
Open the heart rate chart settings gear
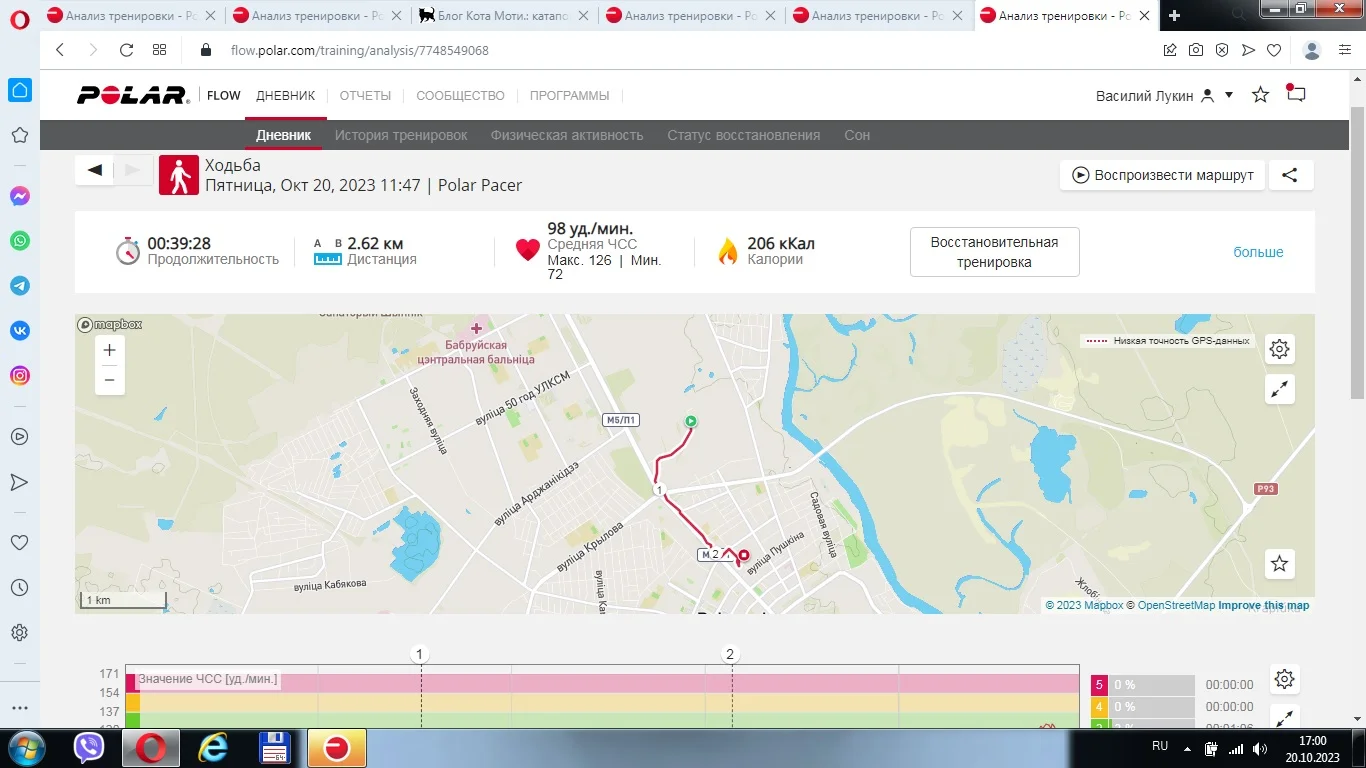coord(1285,680)
